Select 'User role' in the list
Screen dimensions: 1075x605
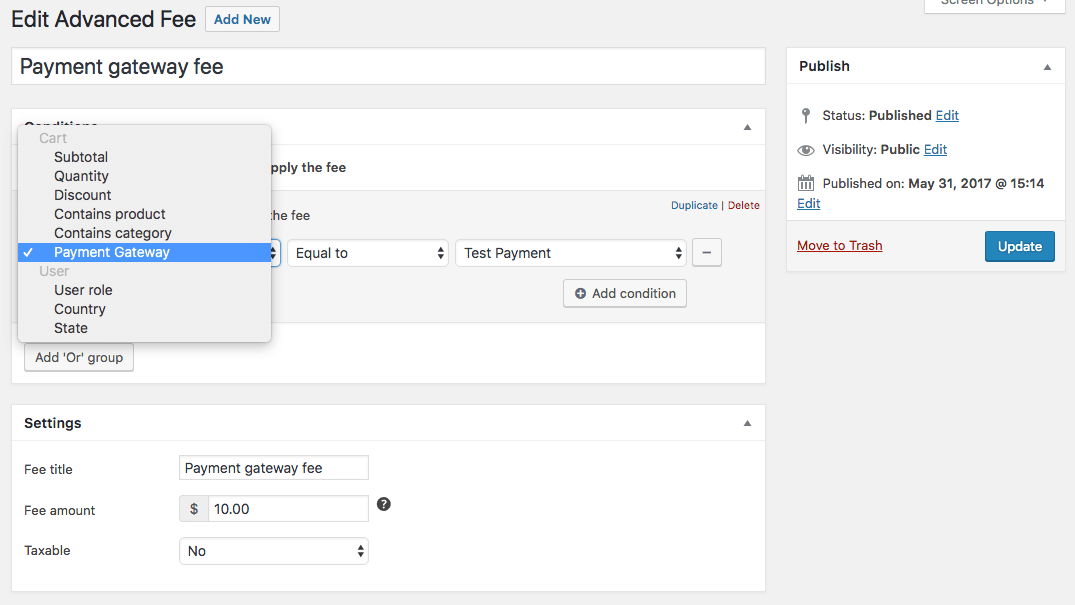[145, 290]
